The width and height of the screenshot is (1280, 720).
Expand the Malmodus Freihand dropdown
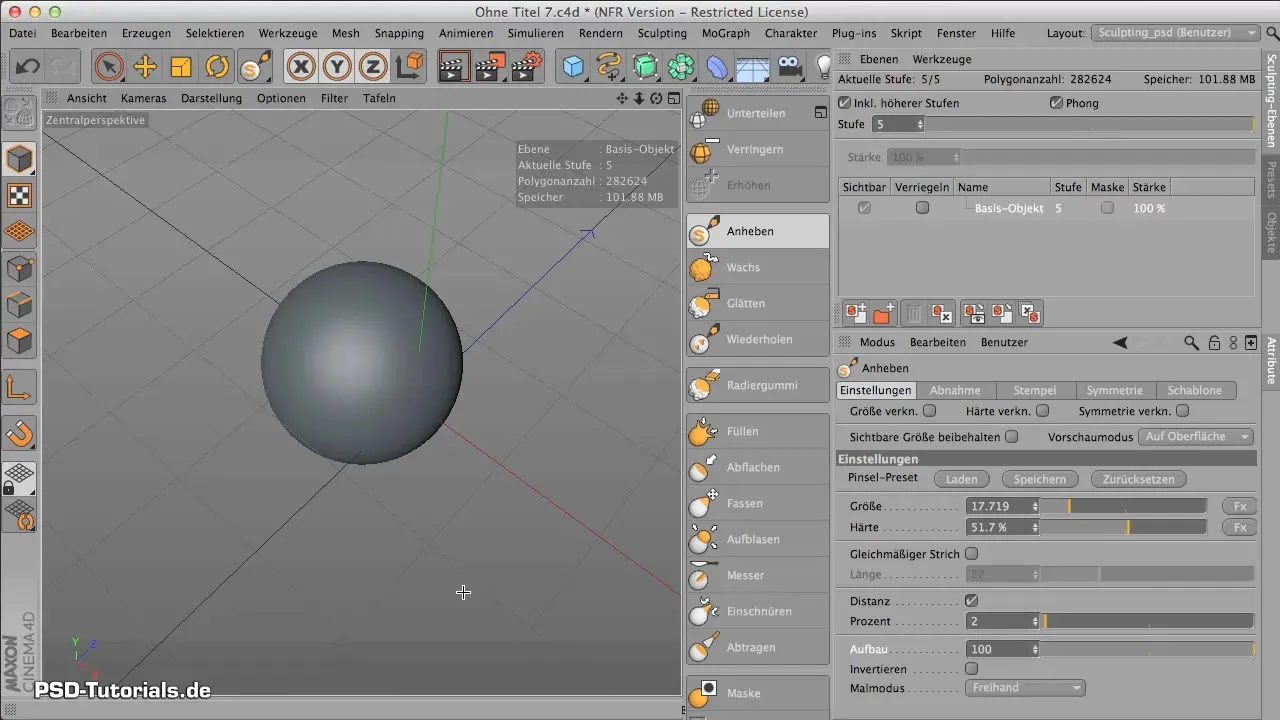coord(1024,688)
